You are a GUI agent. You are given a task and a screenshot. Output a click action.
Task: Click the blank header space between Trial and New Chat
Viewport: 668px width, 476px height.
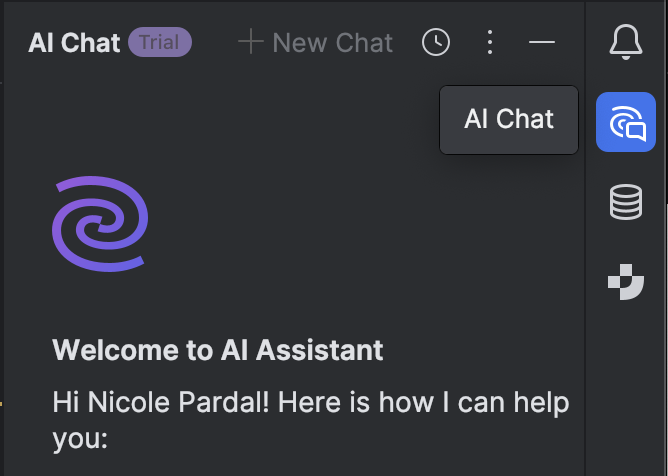(x=214, y=43)
